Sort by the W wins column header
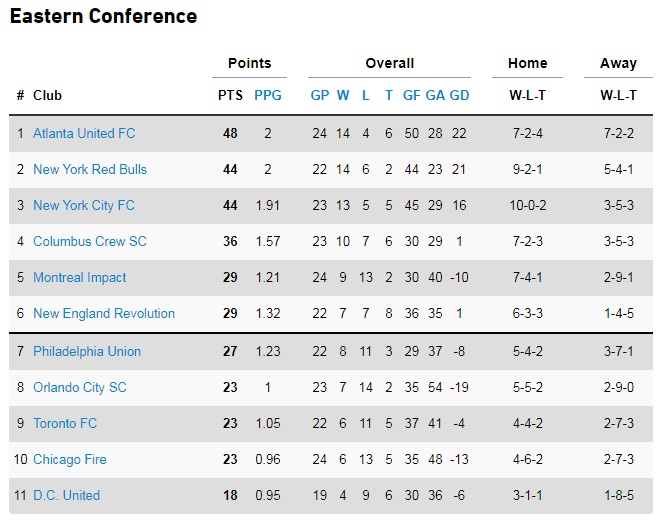The image size is (661, 520). coord(343,95)
